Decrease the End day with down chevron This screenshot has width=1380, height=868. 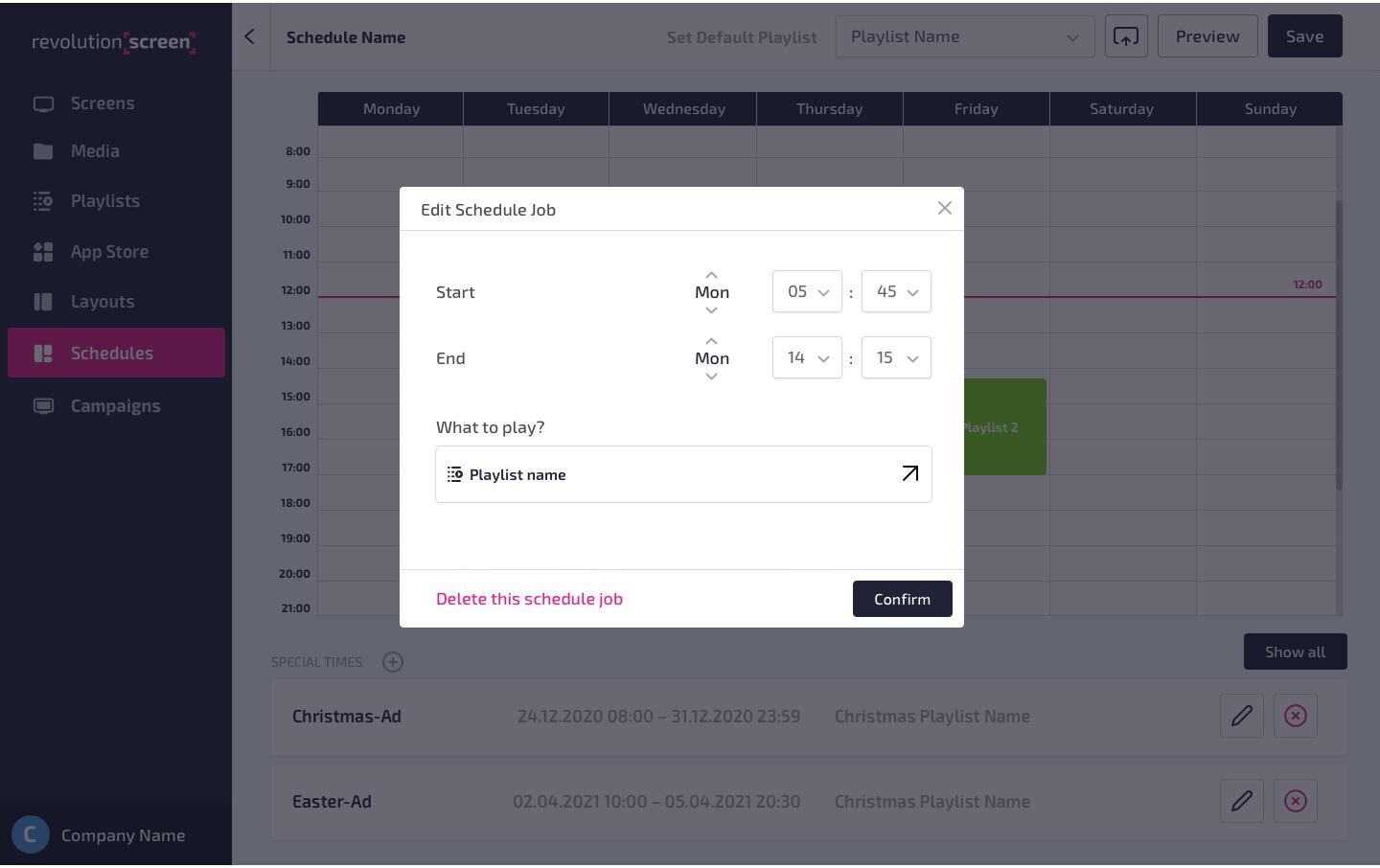pyautogui.click(x=711, y=377)
